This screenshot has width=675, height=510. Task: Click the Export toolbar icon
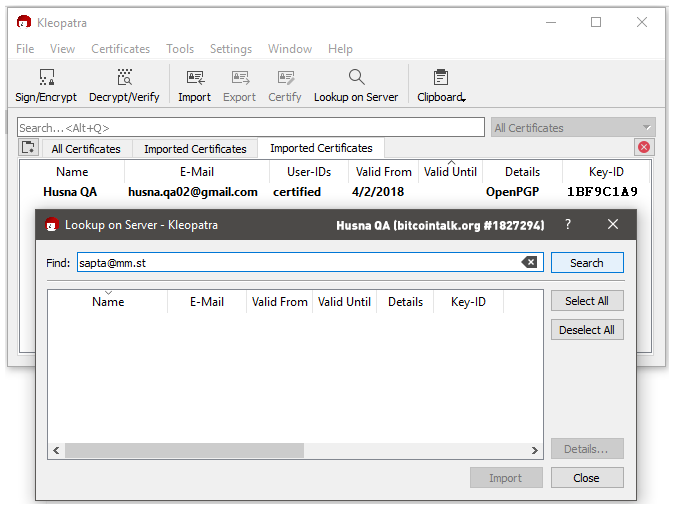[239, 86]
